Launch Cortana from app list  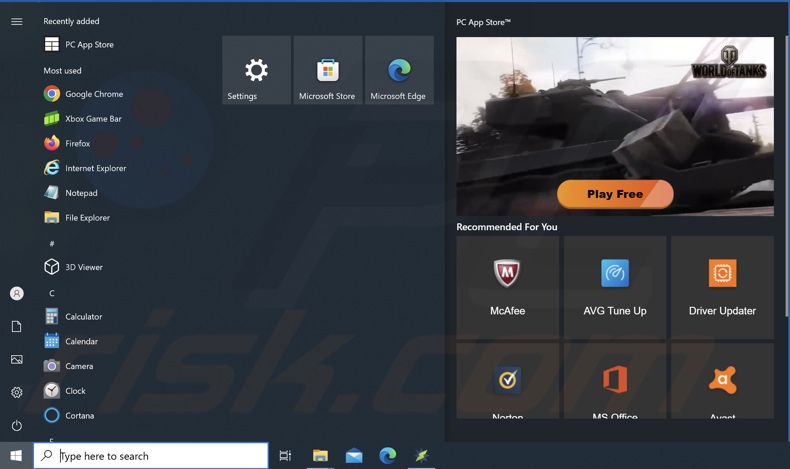tap(69, 415)
